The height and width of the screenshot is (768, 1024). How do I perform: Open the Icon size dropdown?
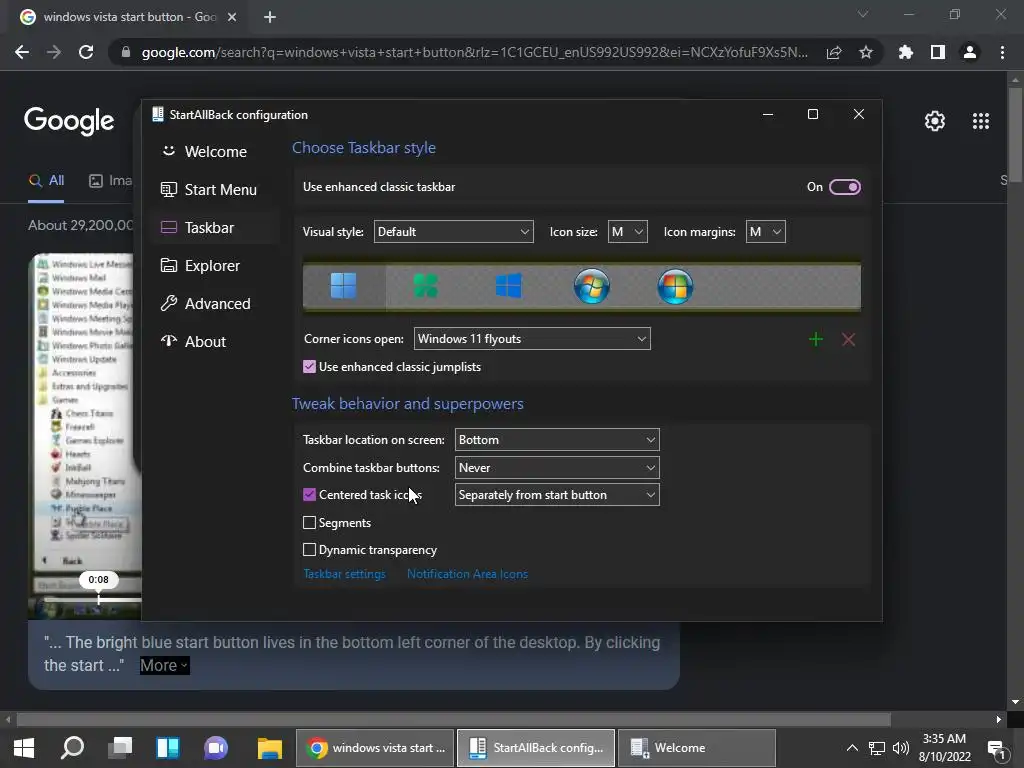pyautogui.click(x=628, y=232)
